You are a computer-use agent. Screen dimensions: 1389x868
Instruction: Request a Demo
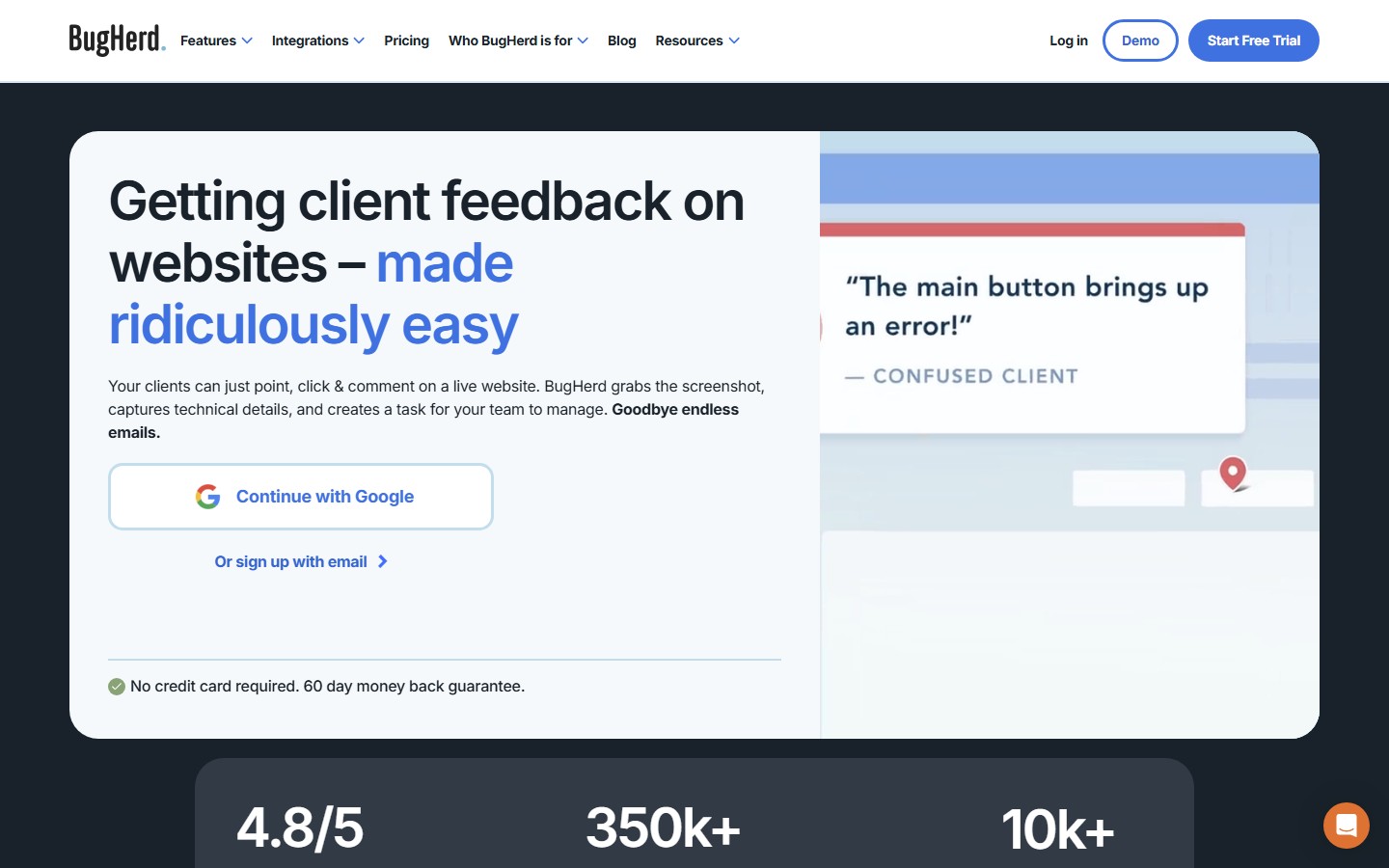coord(1140,41)
